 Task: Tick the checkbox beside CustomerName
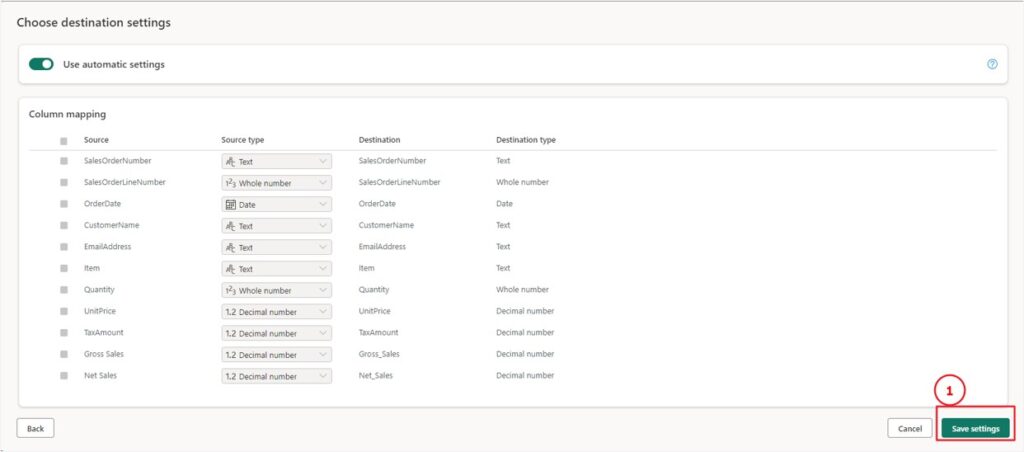pos(64,226)
